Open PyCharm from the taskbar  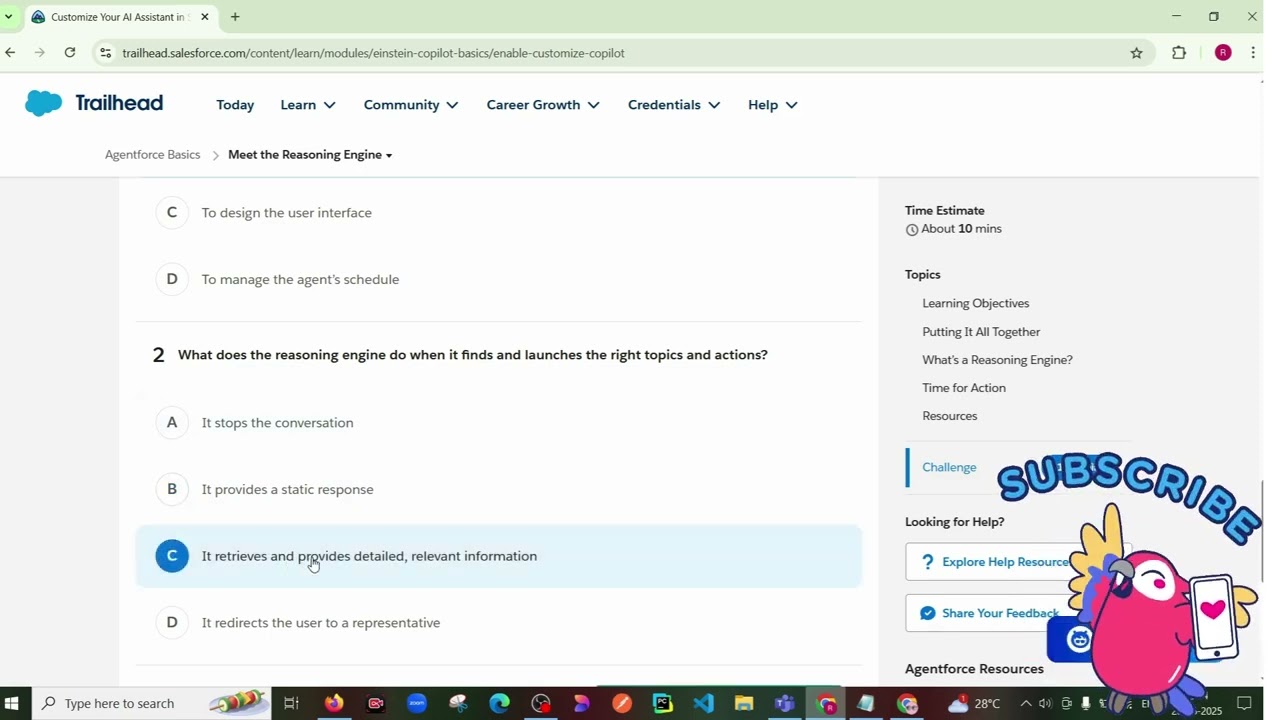[662, 703]
